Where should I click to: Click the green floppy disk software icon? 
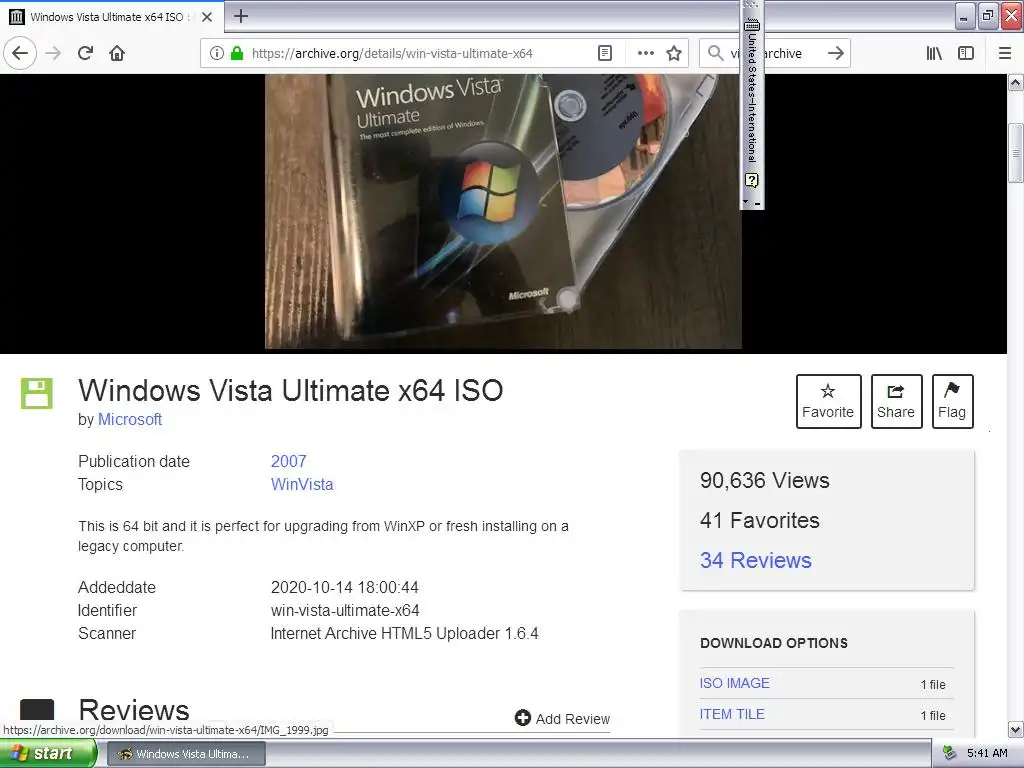pos(37,393)
